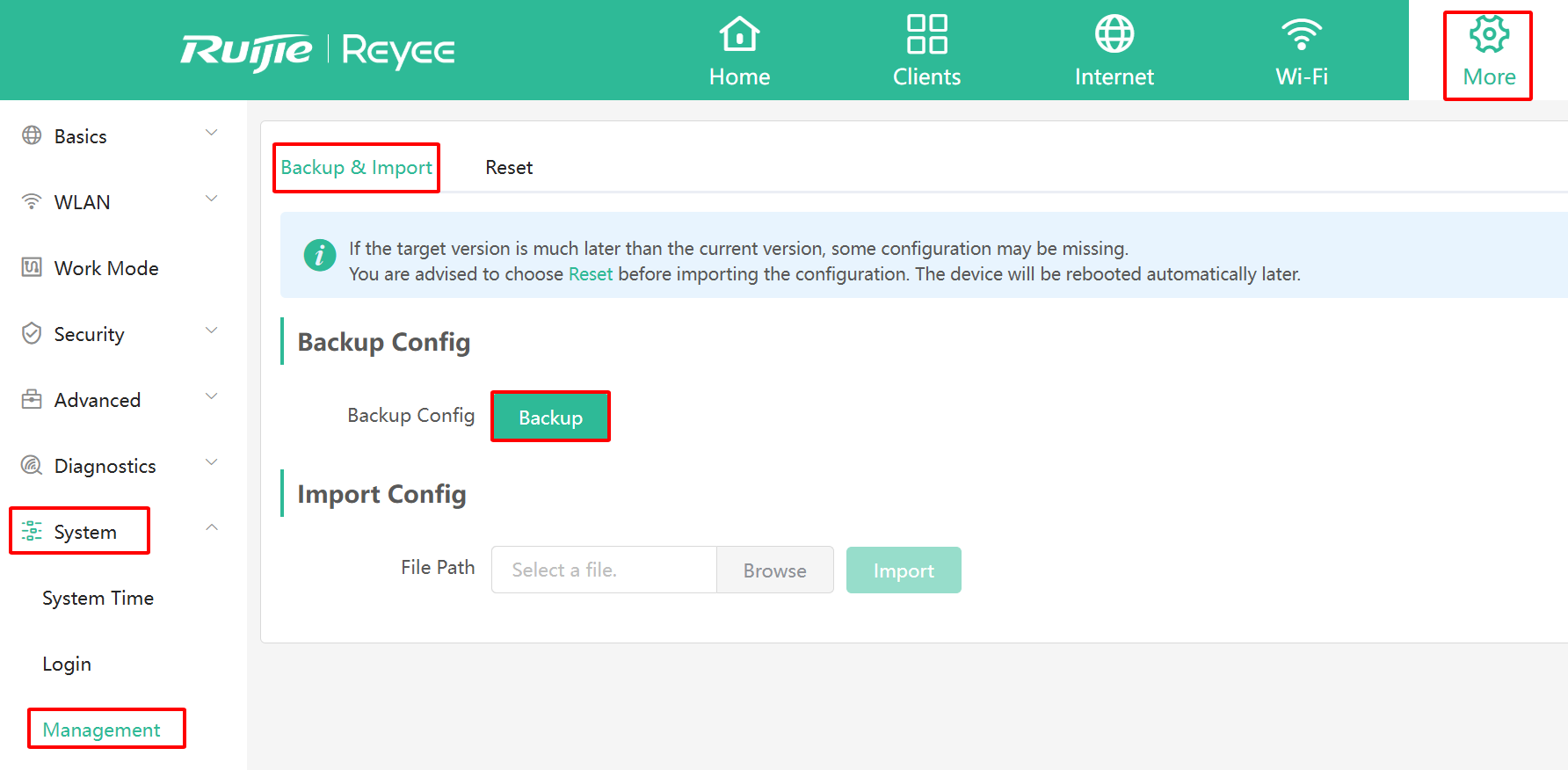Click the Home house icon
Image resolution: width=1568 pixels, height=770 pixels.
click(739, 34)
